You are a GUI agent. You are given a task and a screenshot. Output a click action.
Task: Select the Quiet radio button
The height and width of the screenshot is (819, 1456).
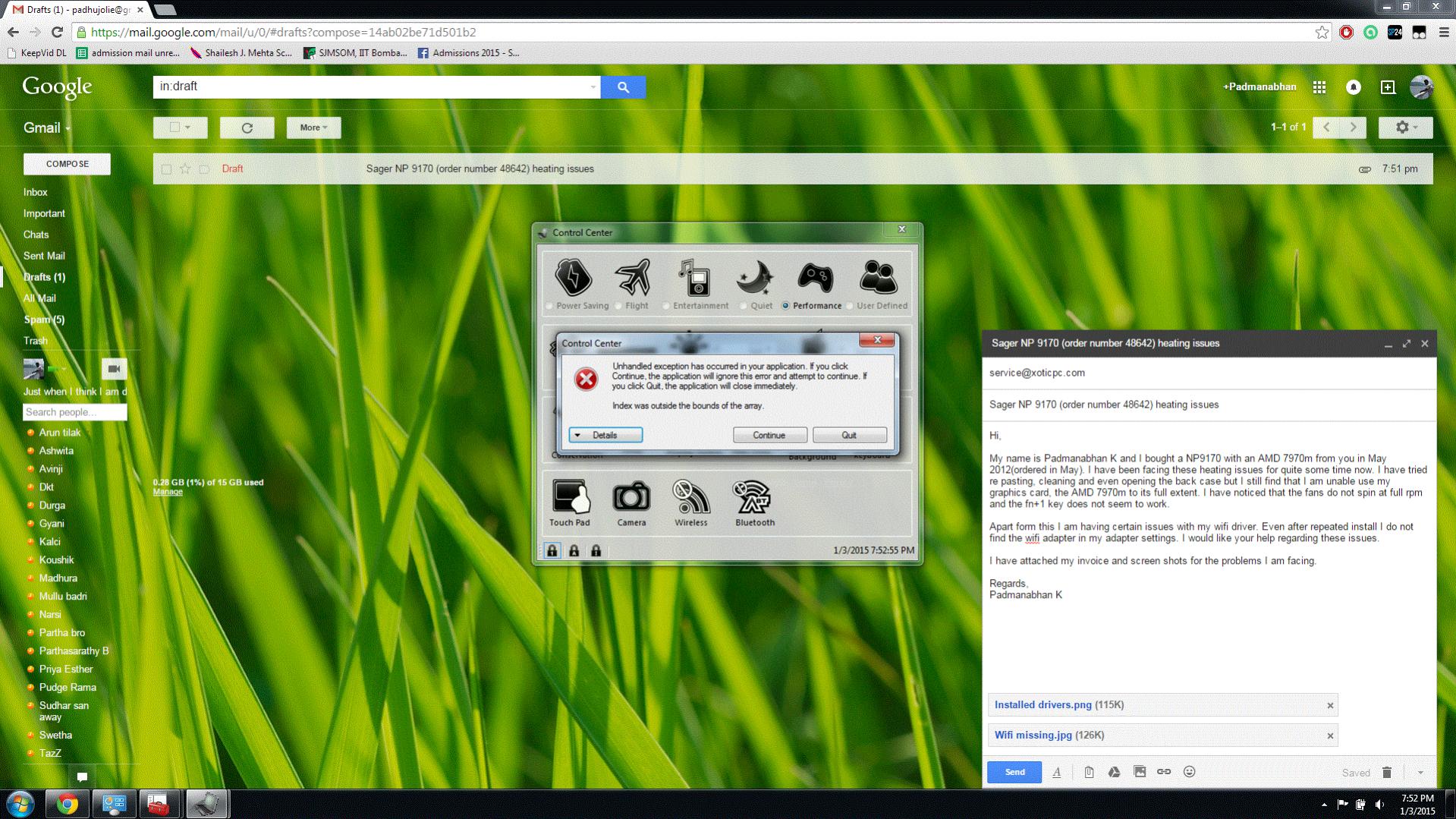[744, 306]
